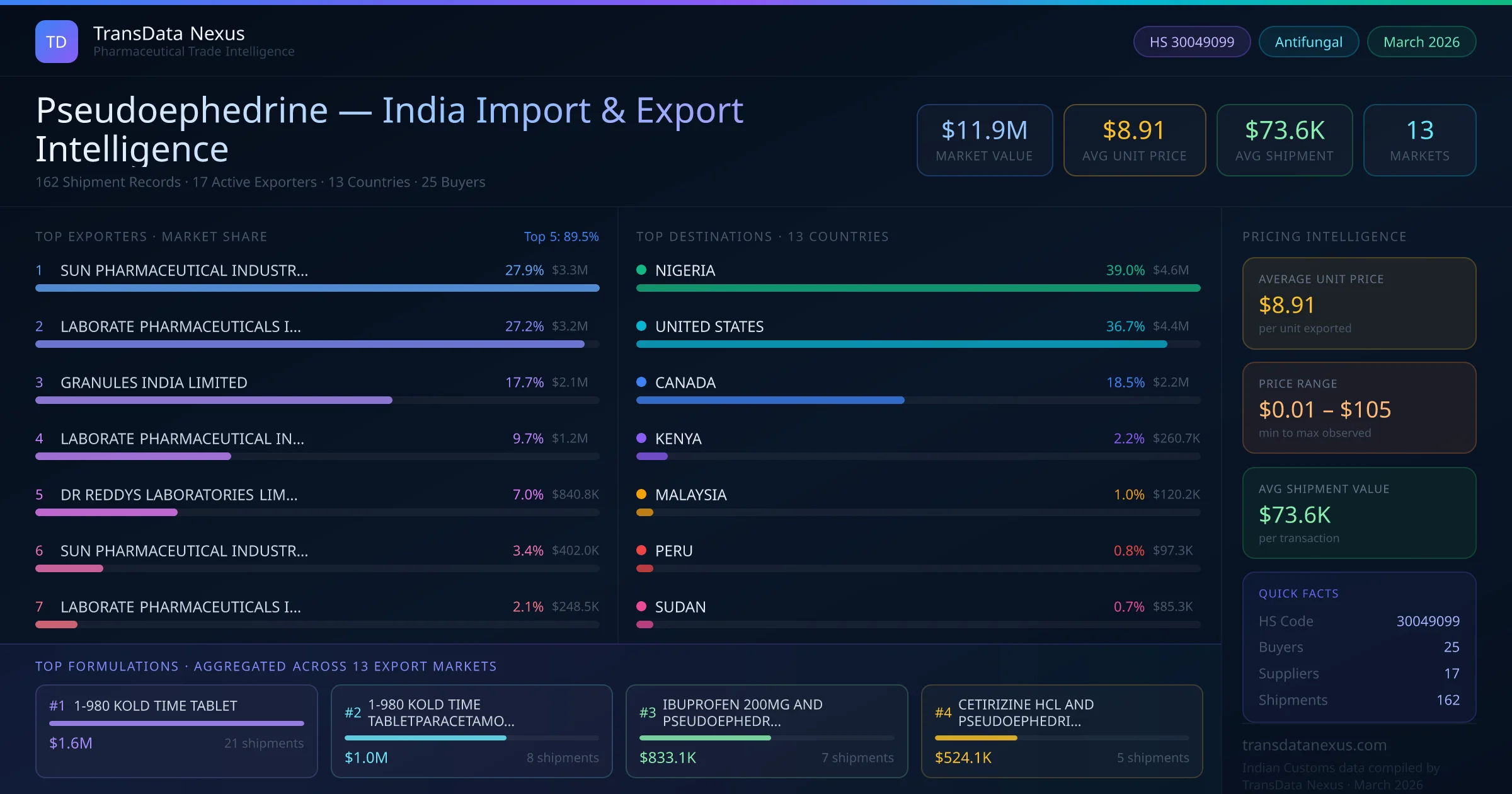1512x794 pixels.
Task: Click Peru's red dot marker
Action: (641, 551)
